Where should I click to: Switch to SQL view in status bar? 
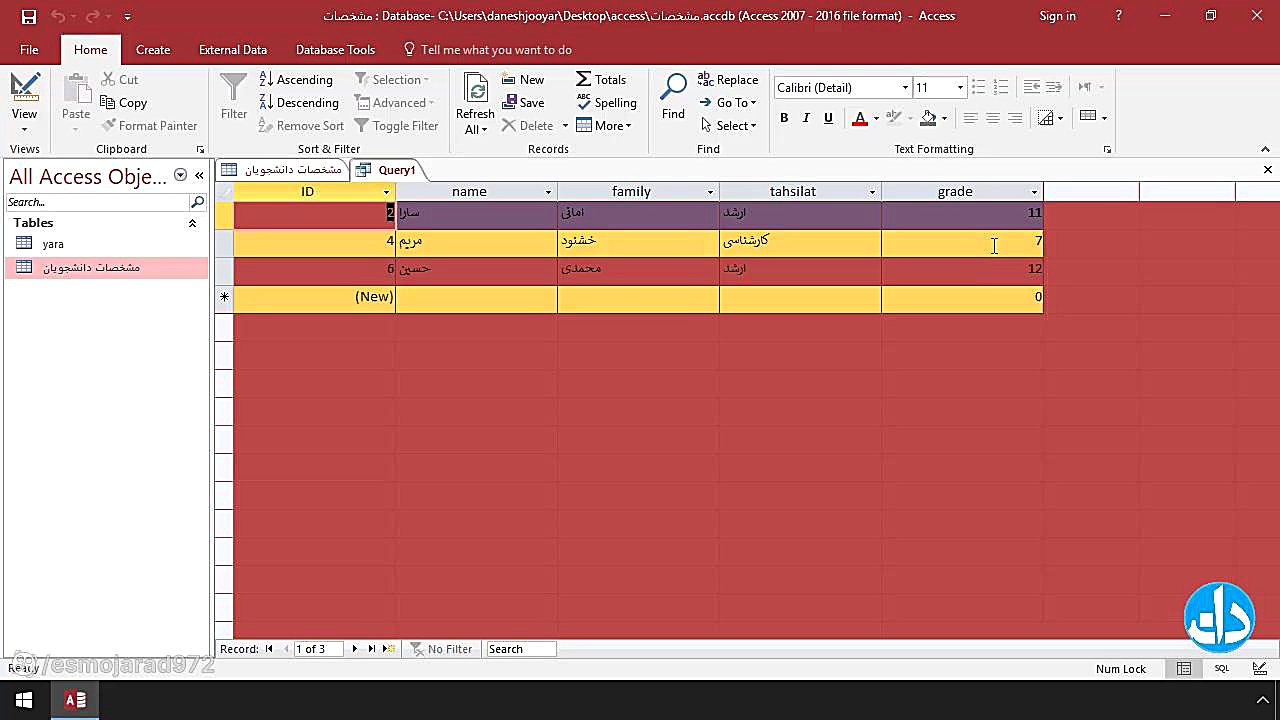[x=1222, y=669]
